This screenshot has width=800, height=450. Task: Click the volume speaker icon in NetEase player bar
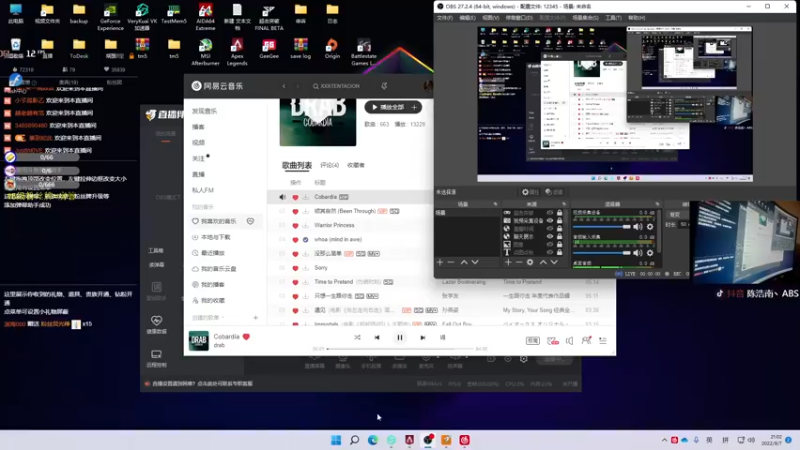coord(569,340)
